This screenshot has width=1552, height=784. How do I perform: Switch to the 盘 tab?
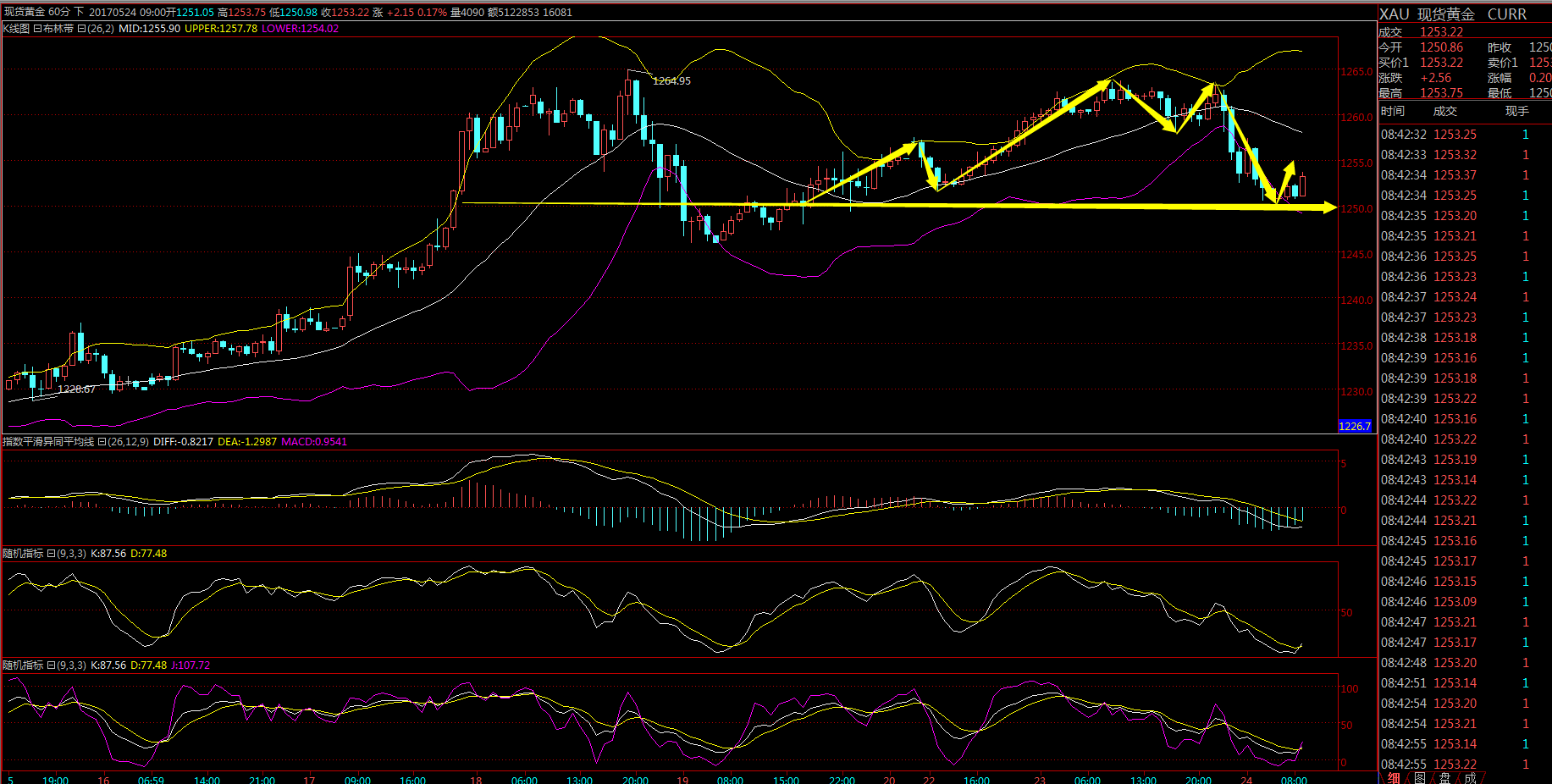1444,777
